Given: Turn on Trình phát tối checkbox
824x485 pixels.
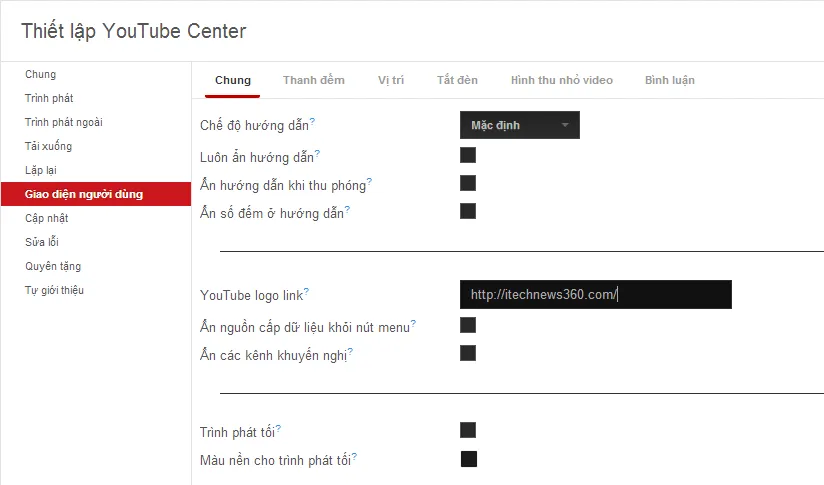Looking at the screenshot, I should pyautogui.click(x=468, y=430).
